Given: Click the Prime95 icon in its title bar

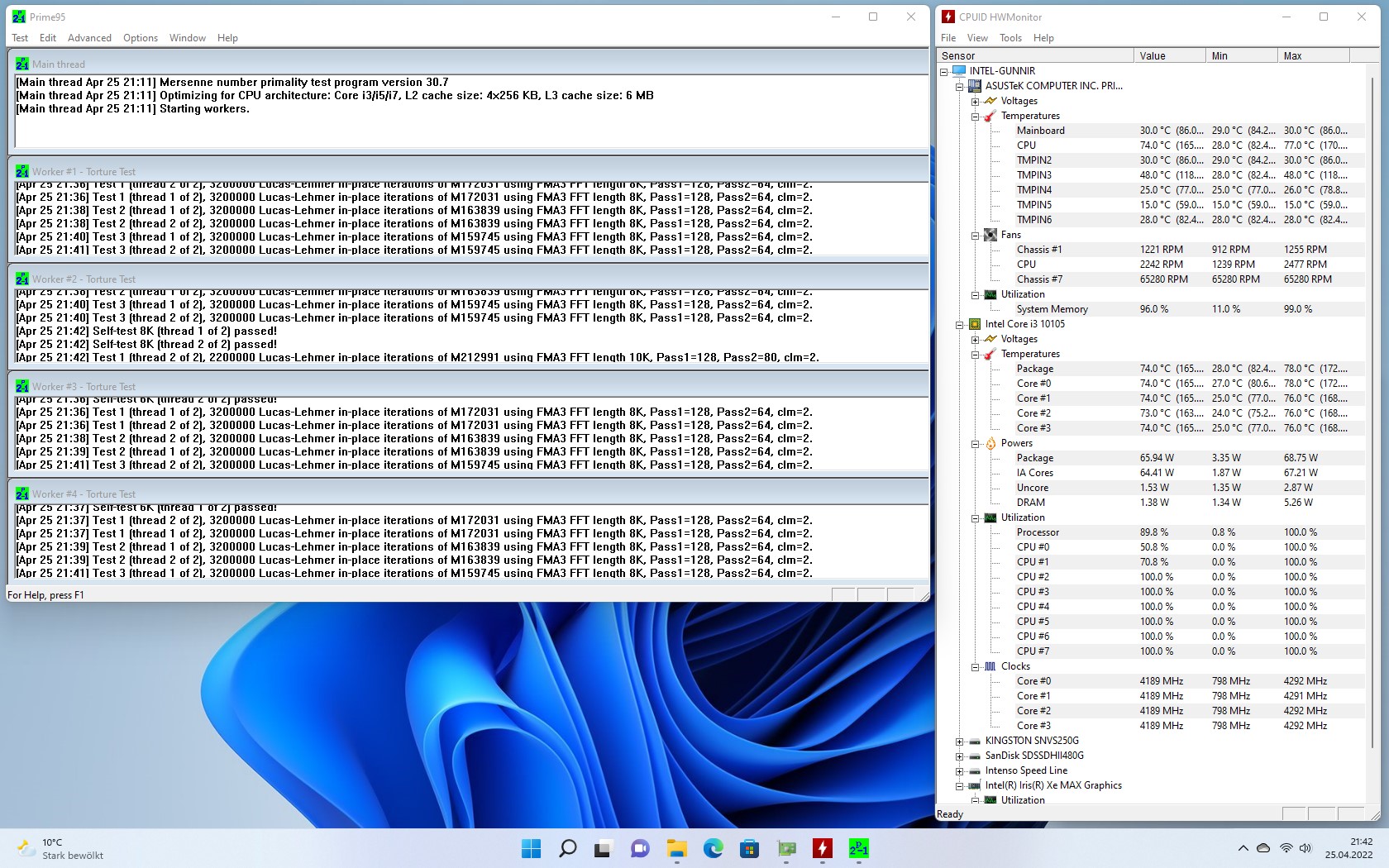Looking at the screenshot, I should point(19,17).
